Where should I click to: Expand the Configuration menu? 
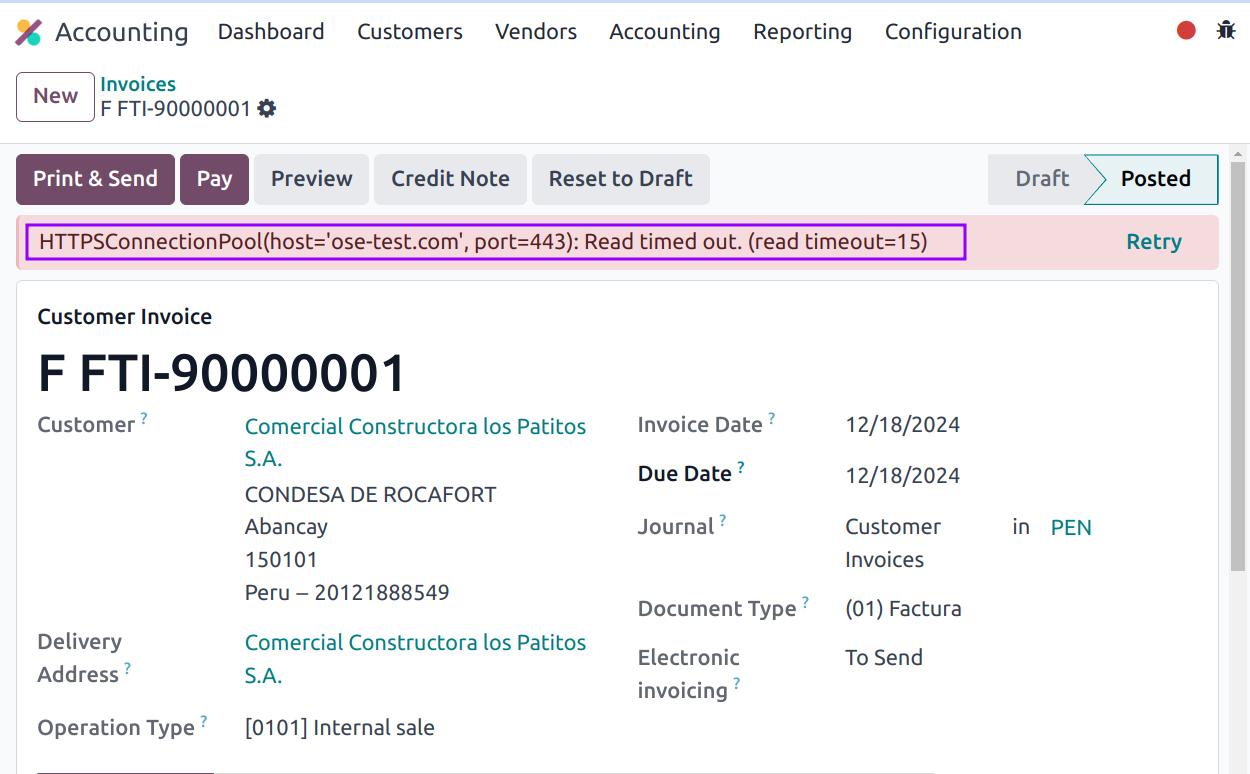[x=953, y=32]
